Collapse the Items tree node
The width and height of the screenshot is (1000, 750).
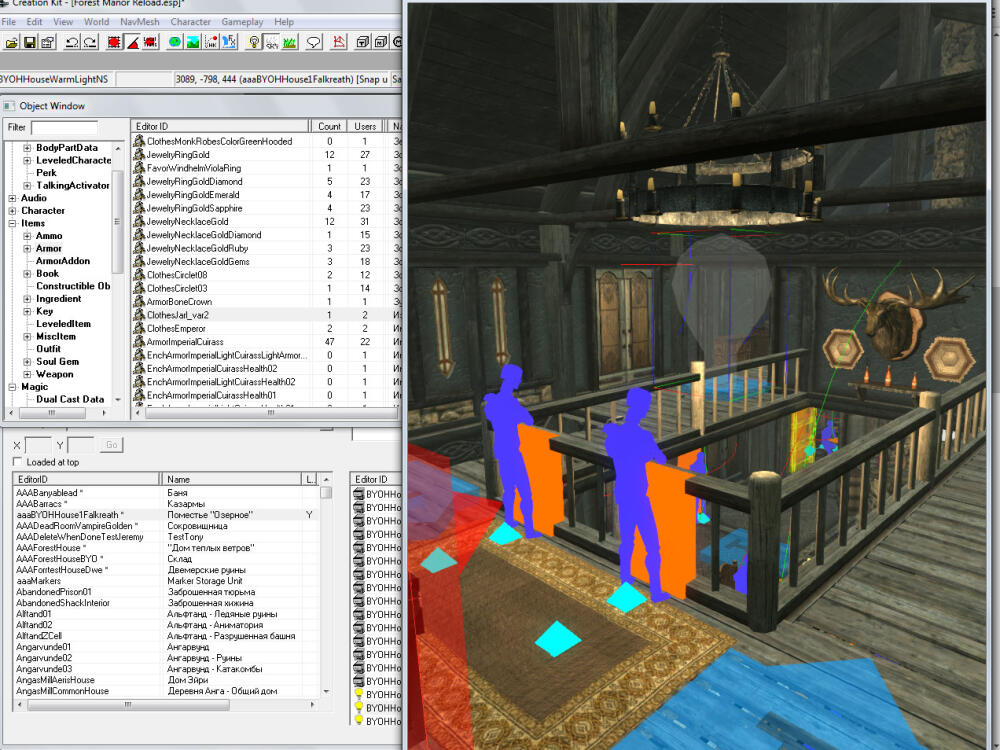(12, 223)
